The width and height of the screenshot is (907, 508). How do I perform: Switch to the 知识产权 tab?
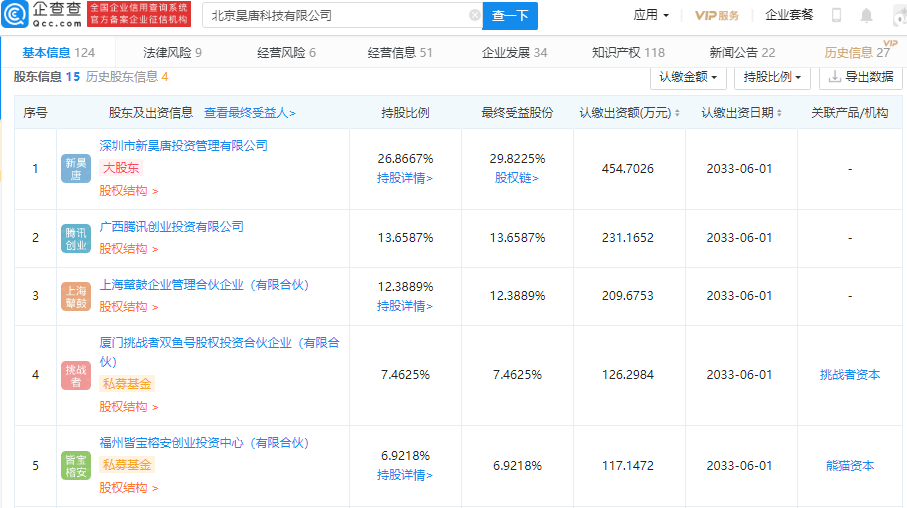628,53
